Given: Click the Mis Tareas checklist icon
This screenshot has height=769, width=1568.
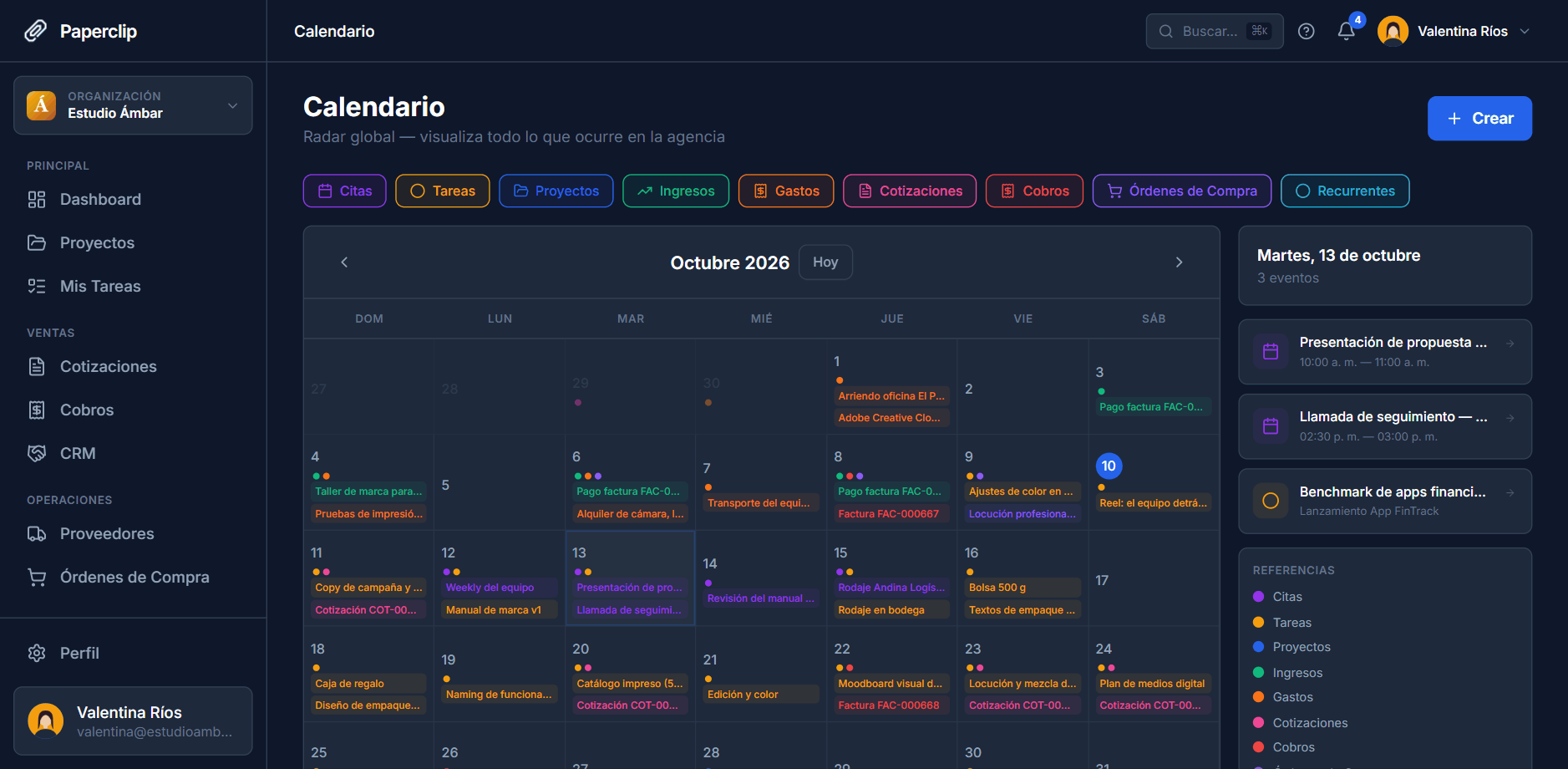Looking at the screenshot, I should 37,286.
